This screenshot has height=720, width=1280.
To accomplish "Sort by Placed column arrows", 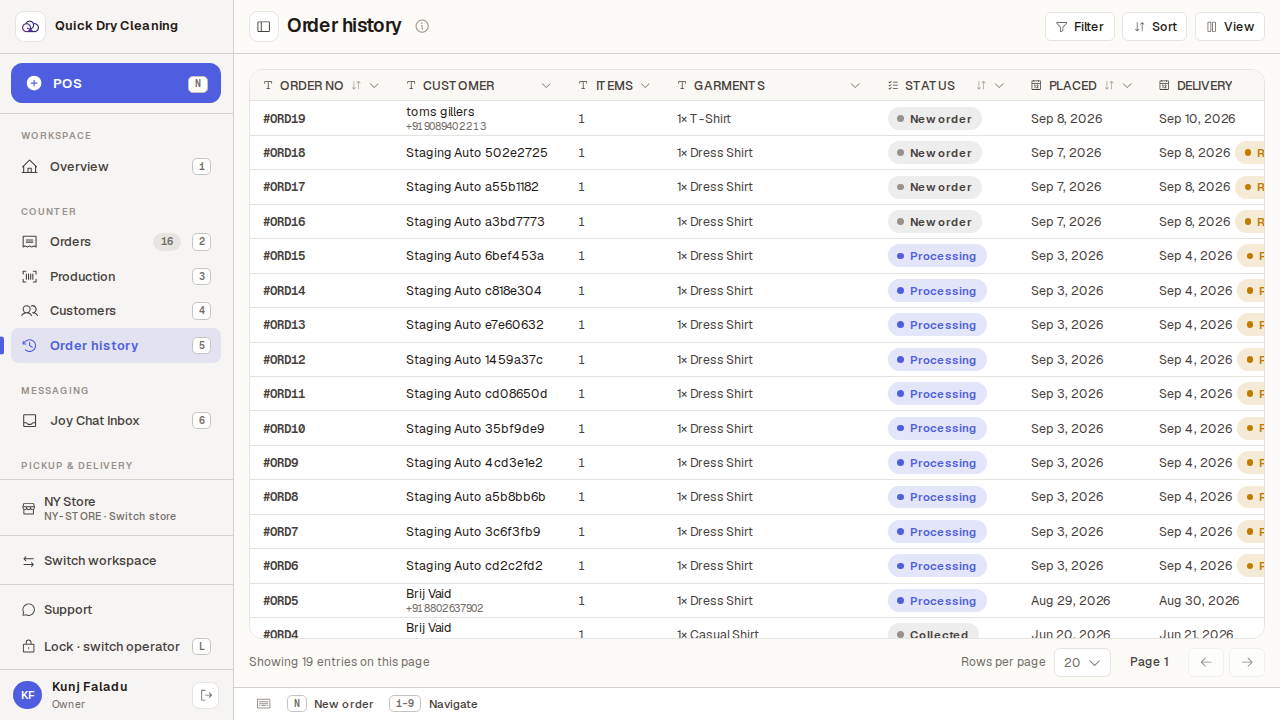I will click(x=1109, y=86).
